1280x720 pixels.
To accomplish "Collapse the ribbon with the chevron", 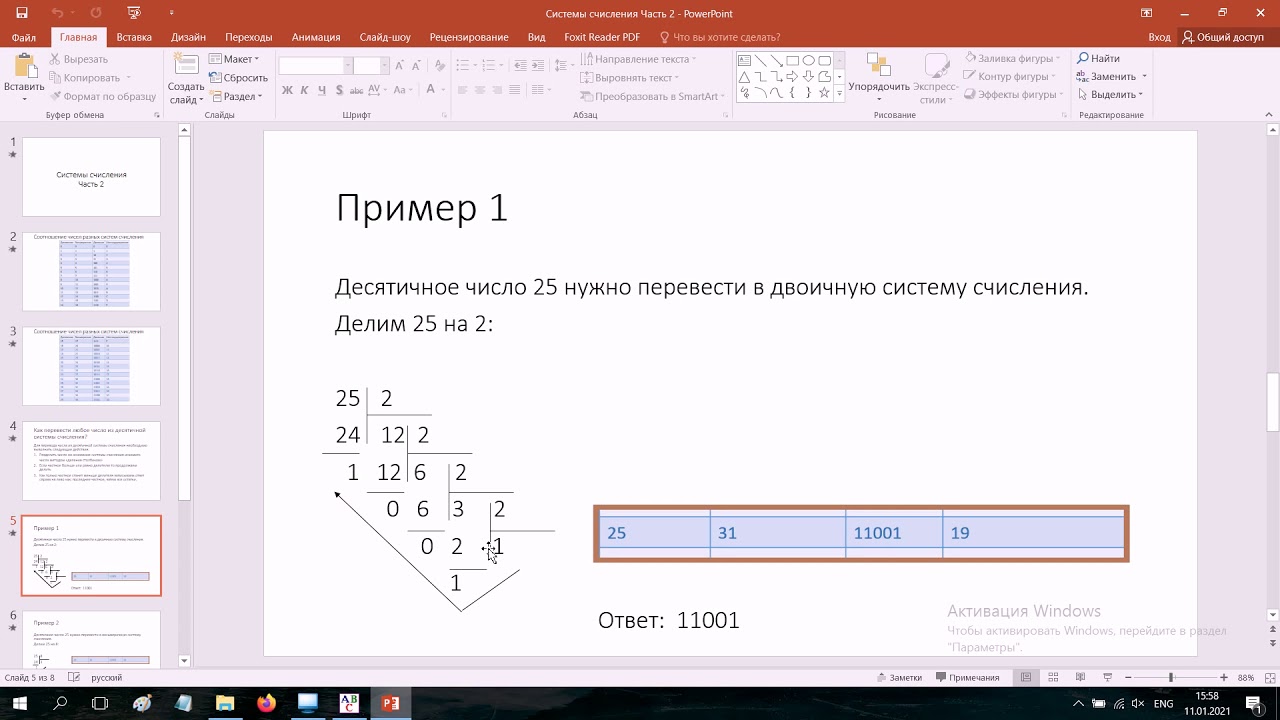I will [1268, 115].
